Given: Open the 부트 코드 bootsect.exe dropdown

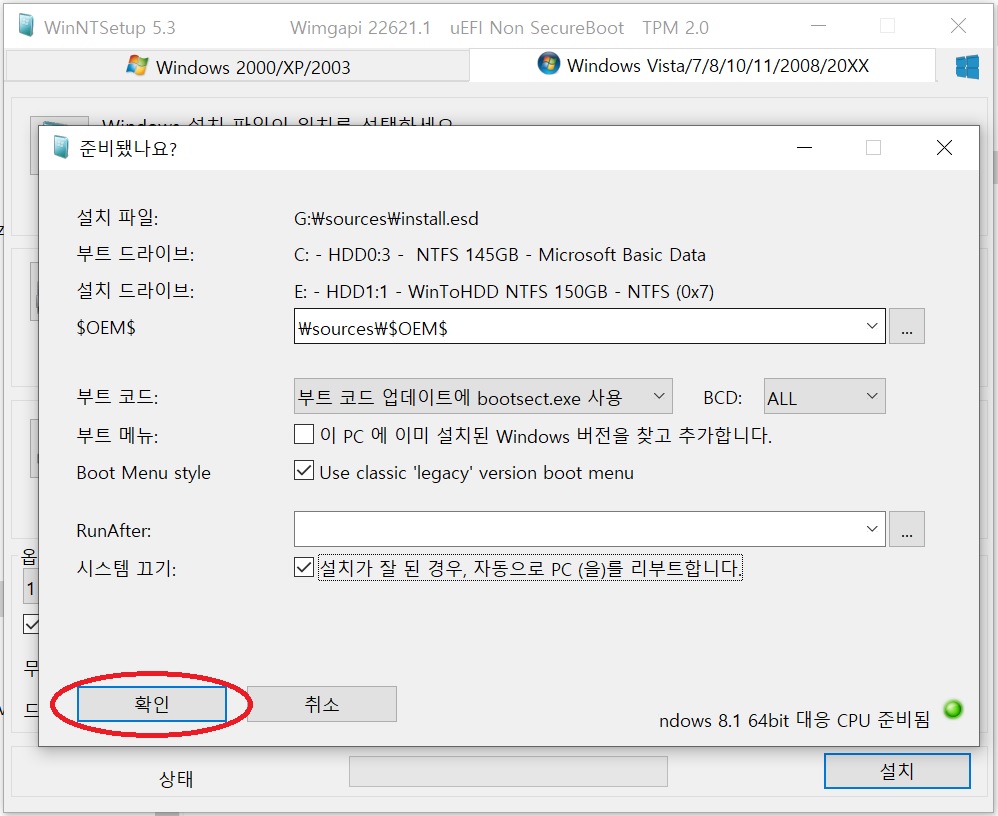Looking at the screenshot, I should 483,397.
